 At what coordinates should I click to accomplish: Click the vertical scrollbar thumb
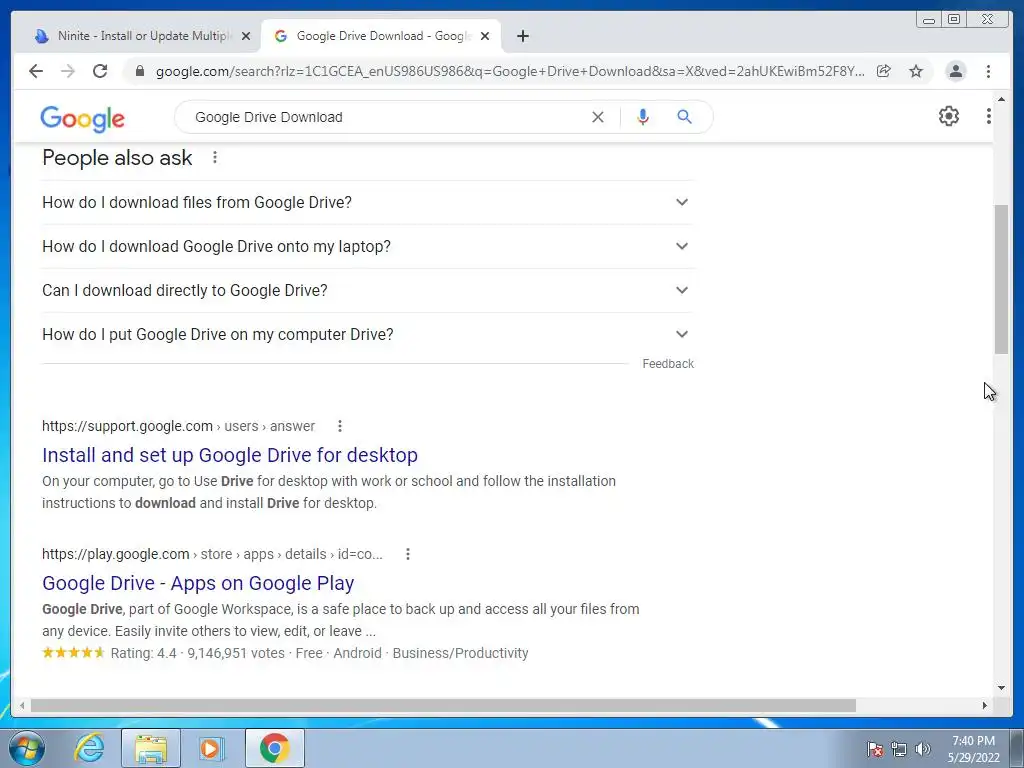point(1001,280)
